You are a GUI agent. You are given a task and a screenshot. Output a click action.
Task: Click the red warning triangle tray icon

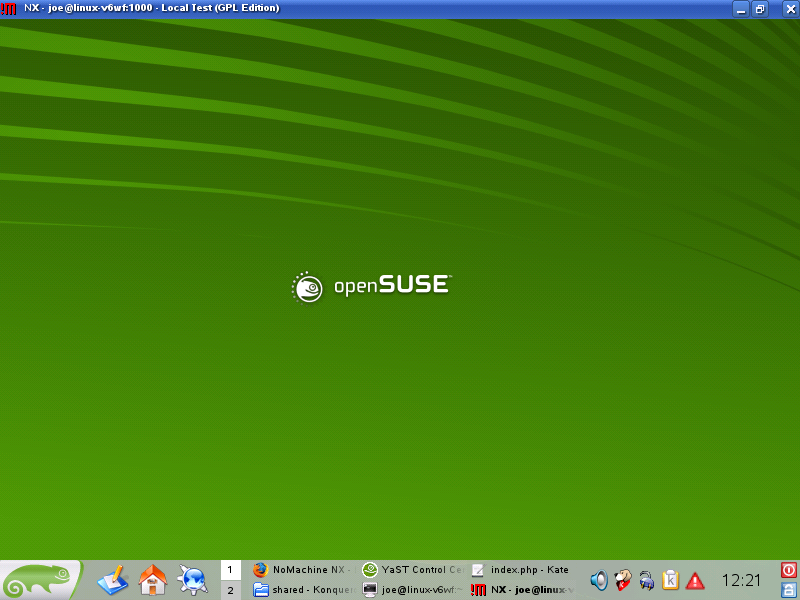[695, 581]
